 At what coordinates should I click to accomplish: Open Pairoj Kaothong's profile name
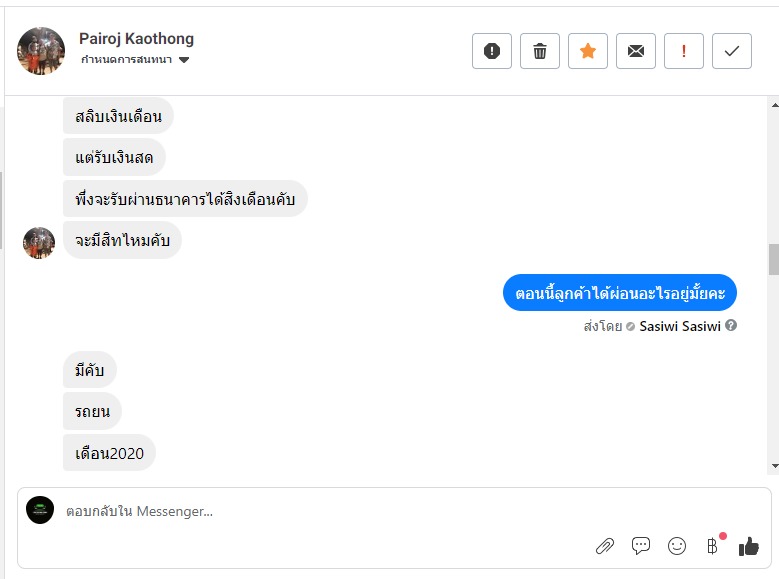tap(136, 39)
